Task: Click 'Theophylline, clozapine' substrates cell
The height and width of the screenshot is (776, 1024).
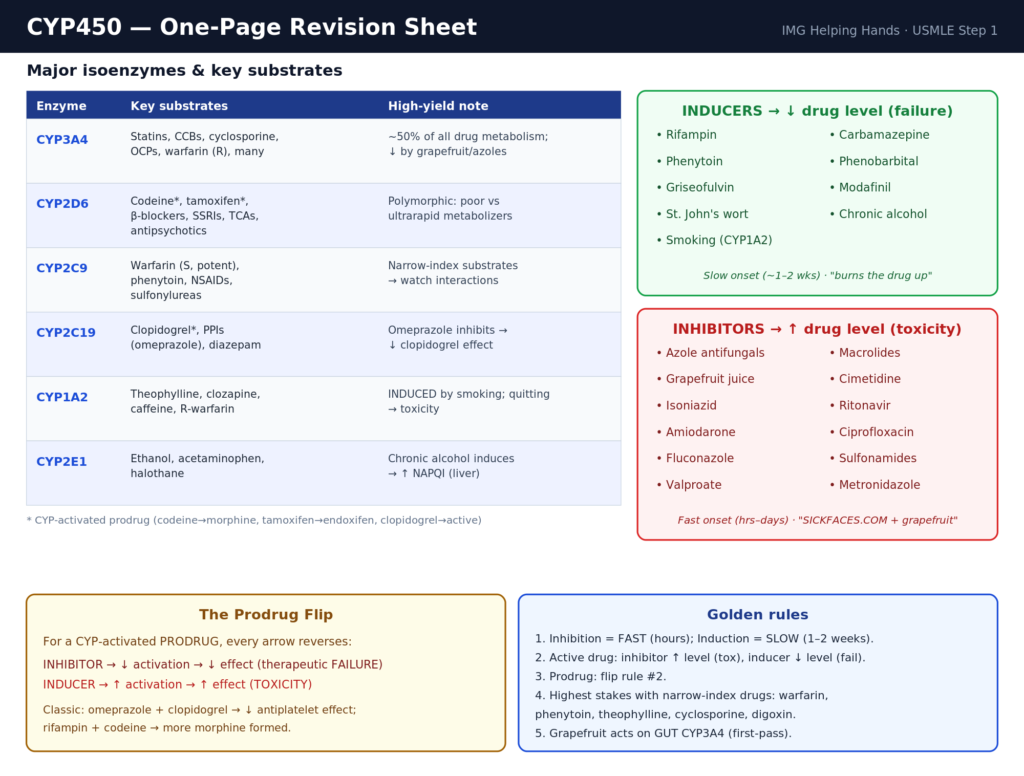Action: (195, 401)
